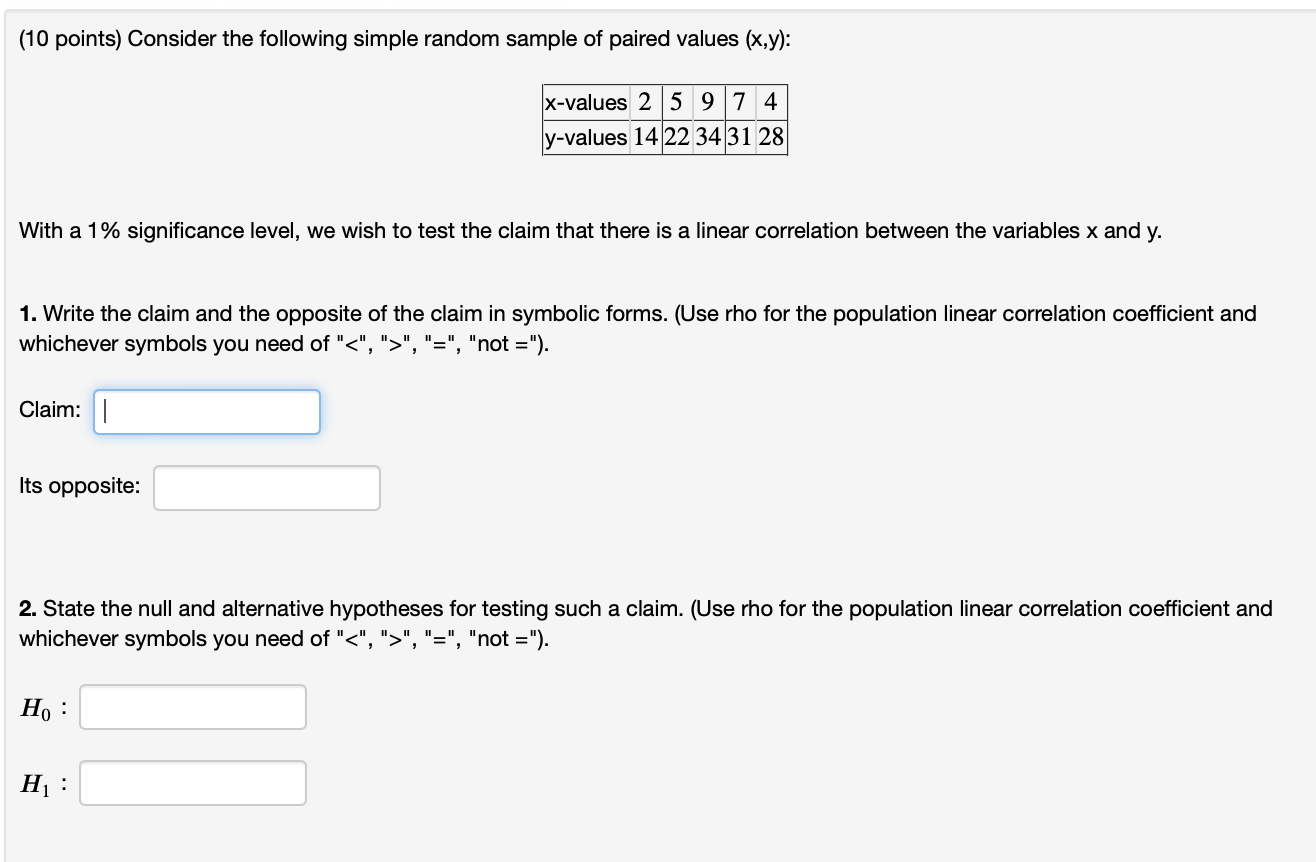Select the H1 hypothesis input box

192,782
